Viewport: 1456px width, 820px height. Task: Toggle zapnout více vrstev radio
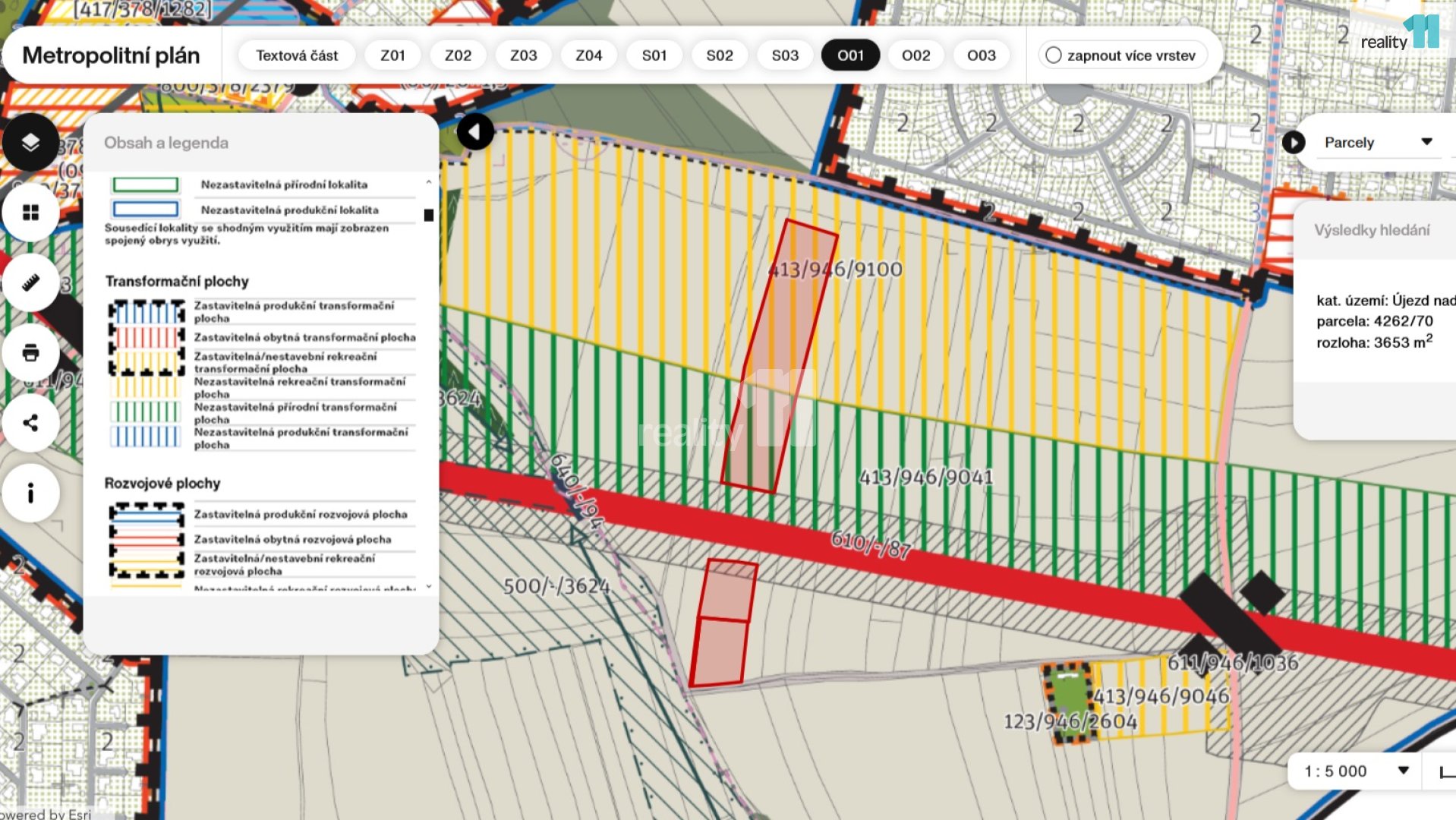click(1053, 55)
